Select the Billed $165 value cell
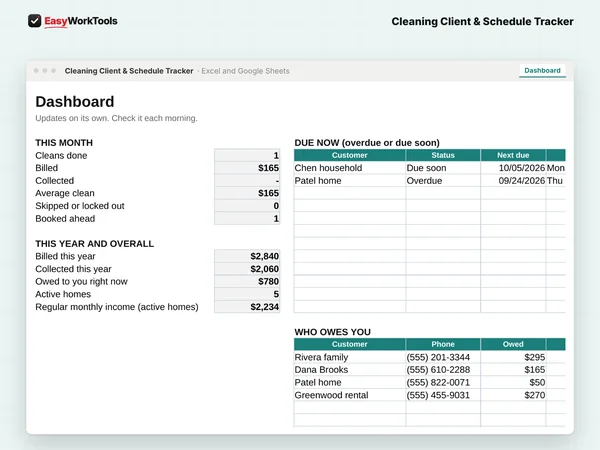600x450 pixels. 247,168
